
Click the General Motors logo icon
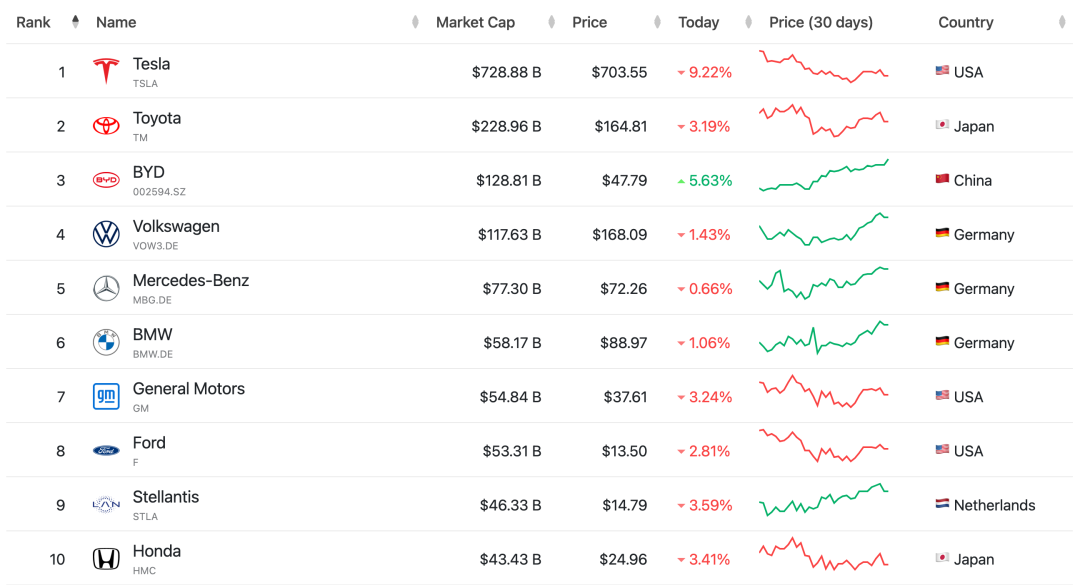(x=106, y=397)
